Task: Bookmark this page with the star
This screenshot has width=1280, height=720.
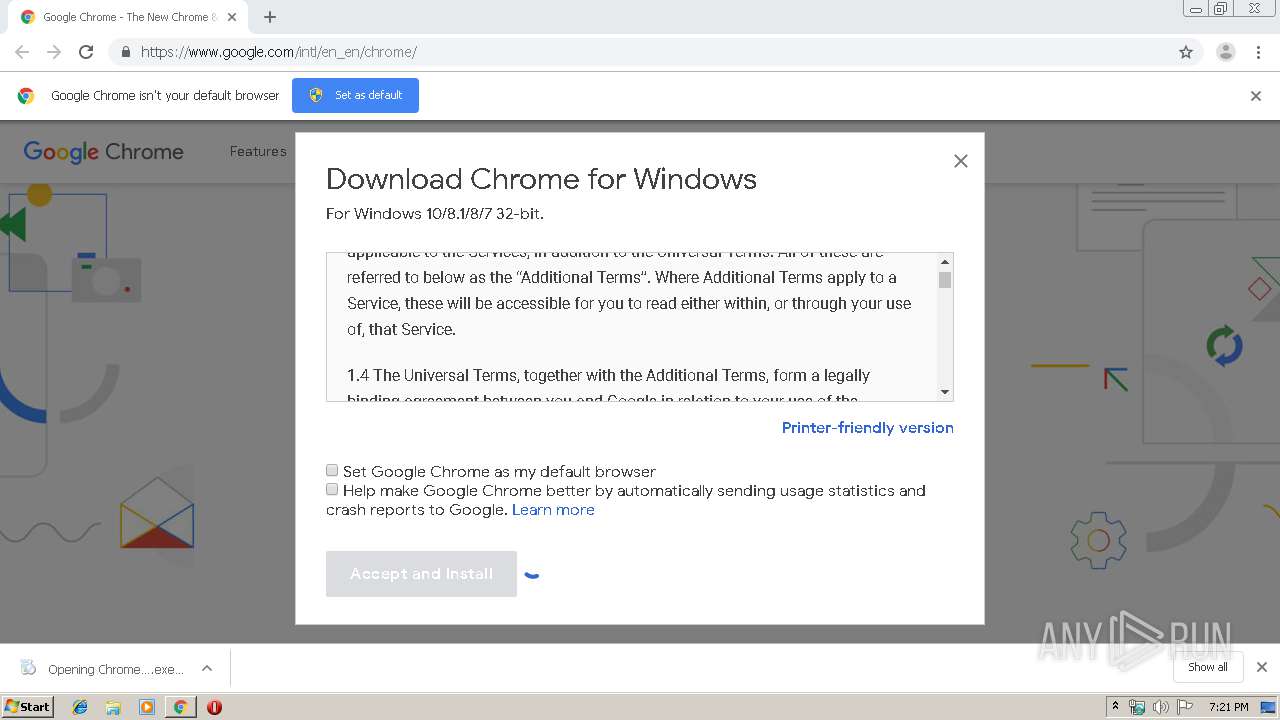Action: coord(1186,52)
